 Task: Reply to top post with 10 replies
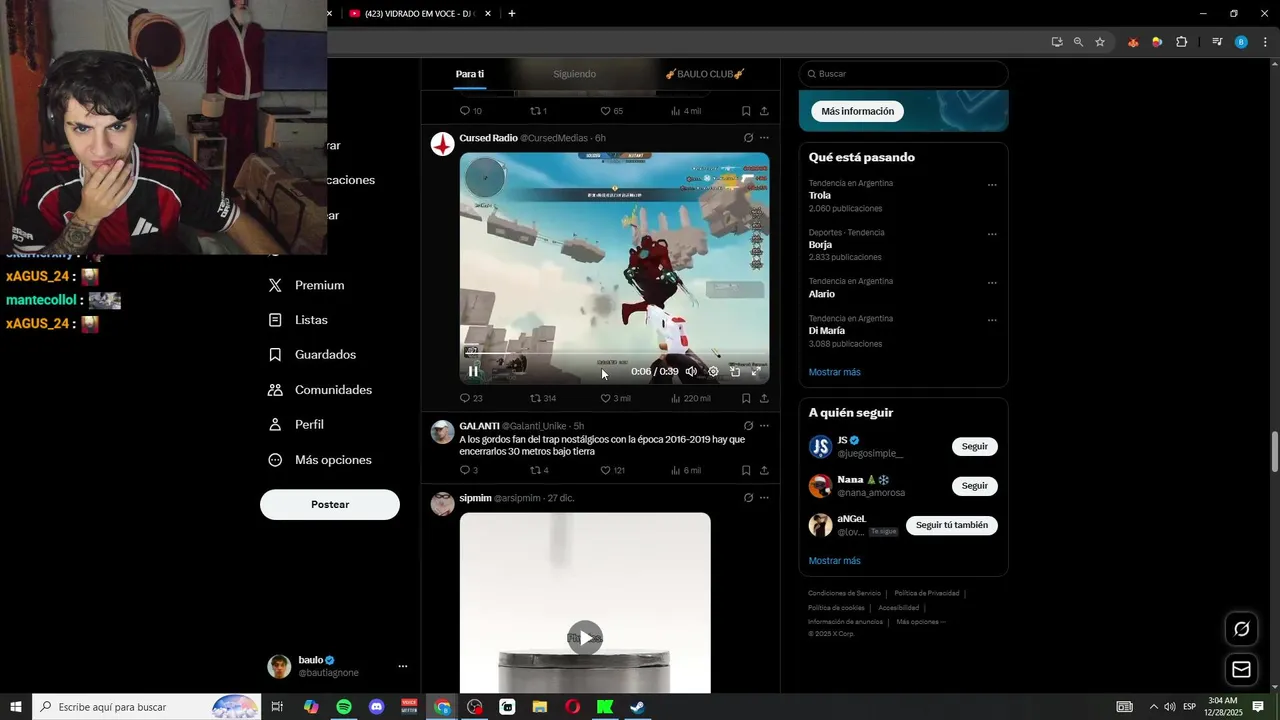click(470, 111)
